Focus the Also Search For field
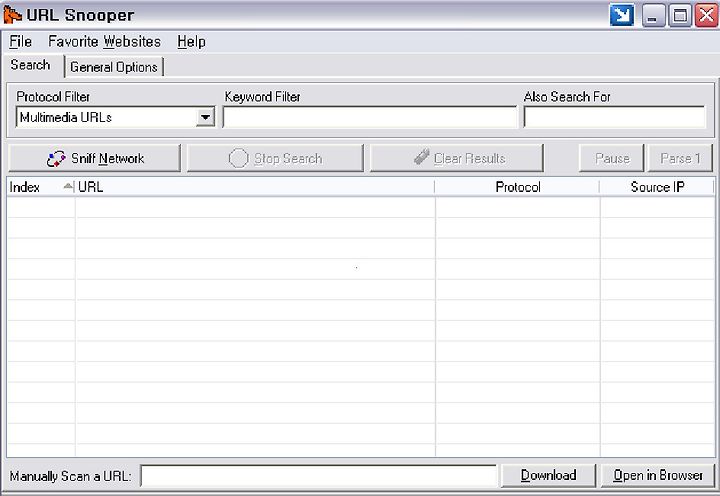This screenshot has width=720, height=496. [x=614, y=118]
